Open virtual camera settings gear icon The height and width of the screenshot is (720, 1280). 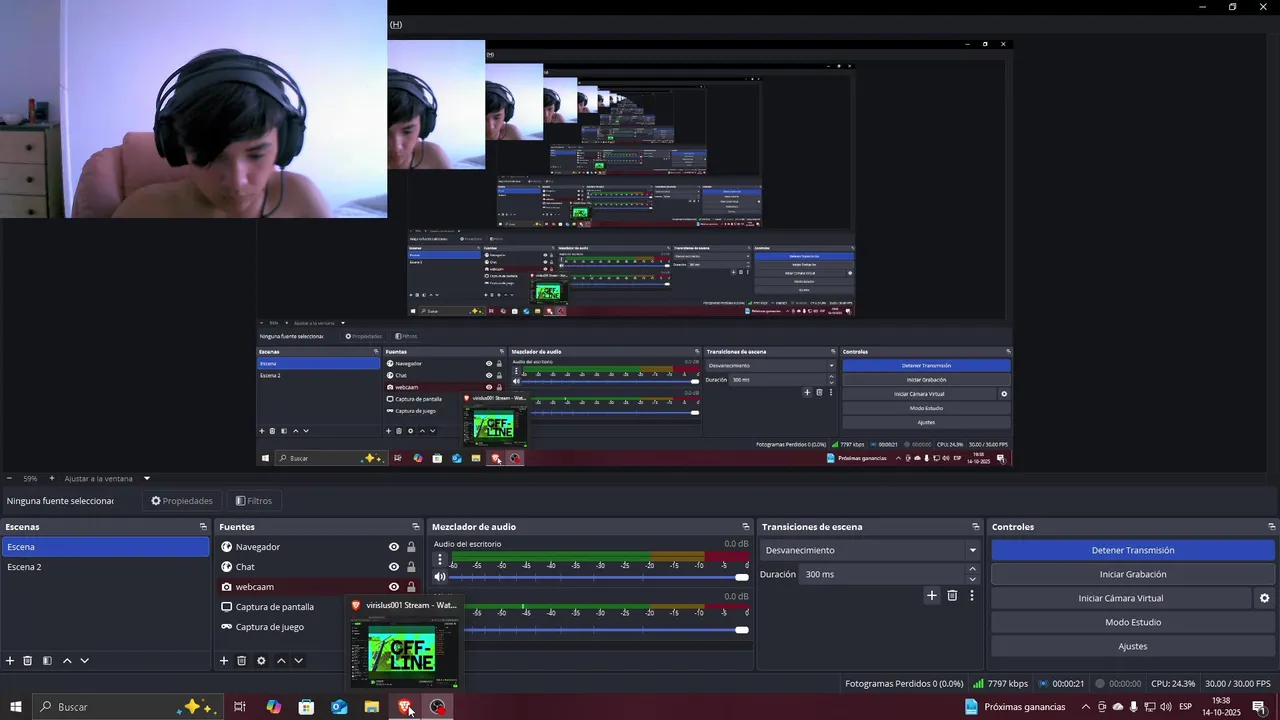[1264, 598]
